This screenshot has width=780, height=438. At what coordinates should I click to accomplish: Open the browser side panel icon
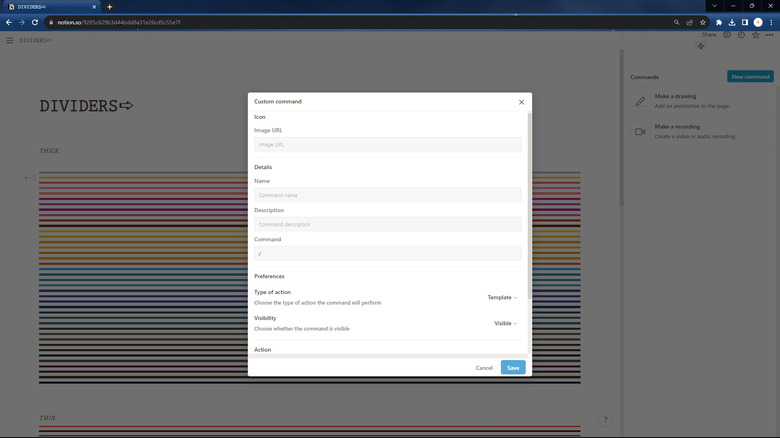(x=745, y=22)
